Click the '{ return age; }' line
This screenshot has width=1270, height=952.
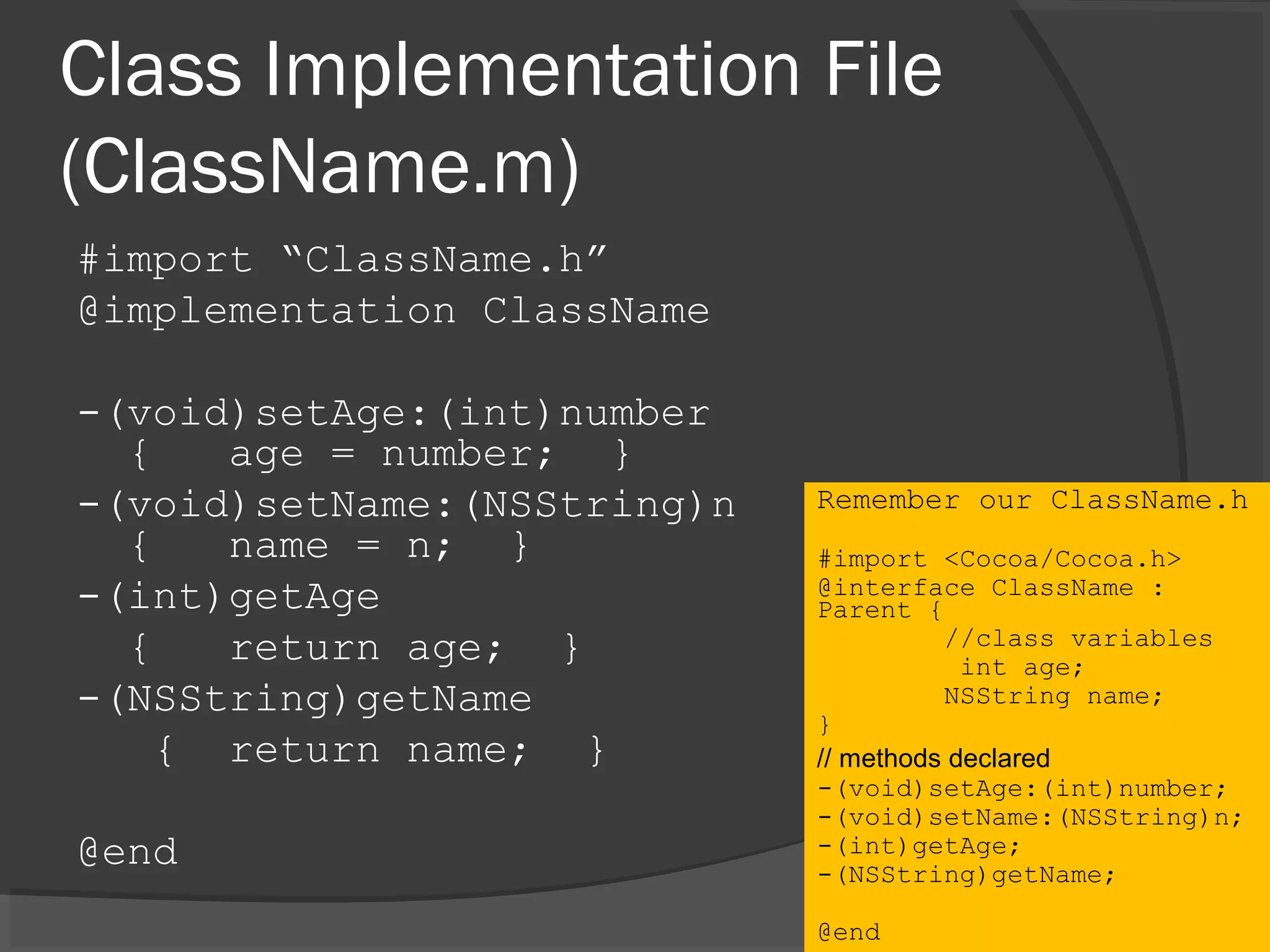coord(355,648)
